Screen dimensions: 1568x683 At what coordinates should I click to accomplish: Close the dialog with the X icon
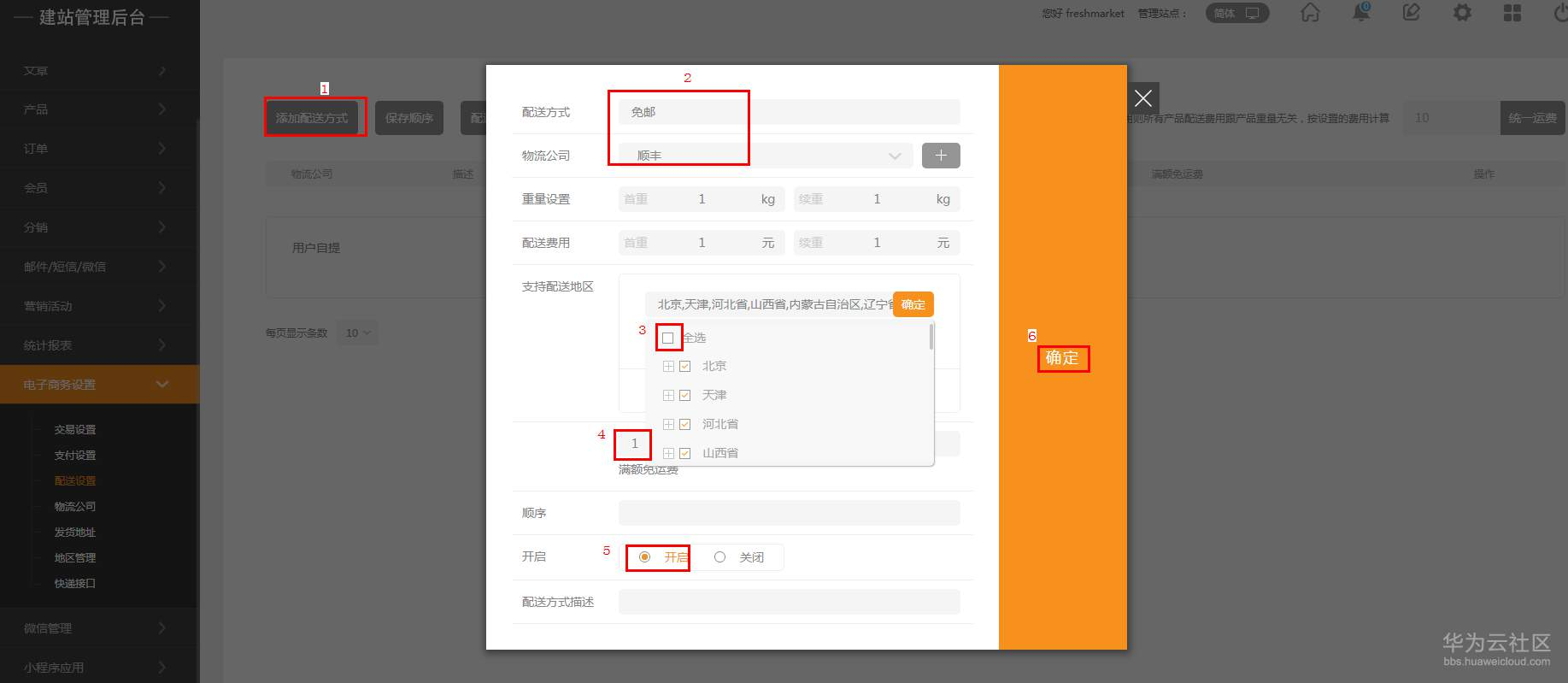1143,98
